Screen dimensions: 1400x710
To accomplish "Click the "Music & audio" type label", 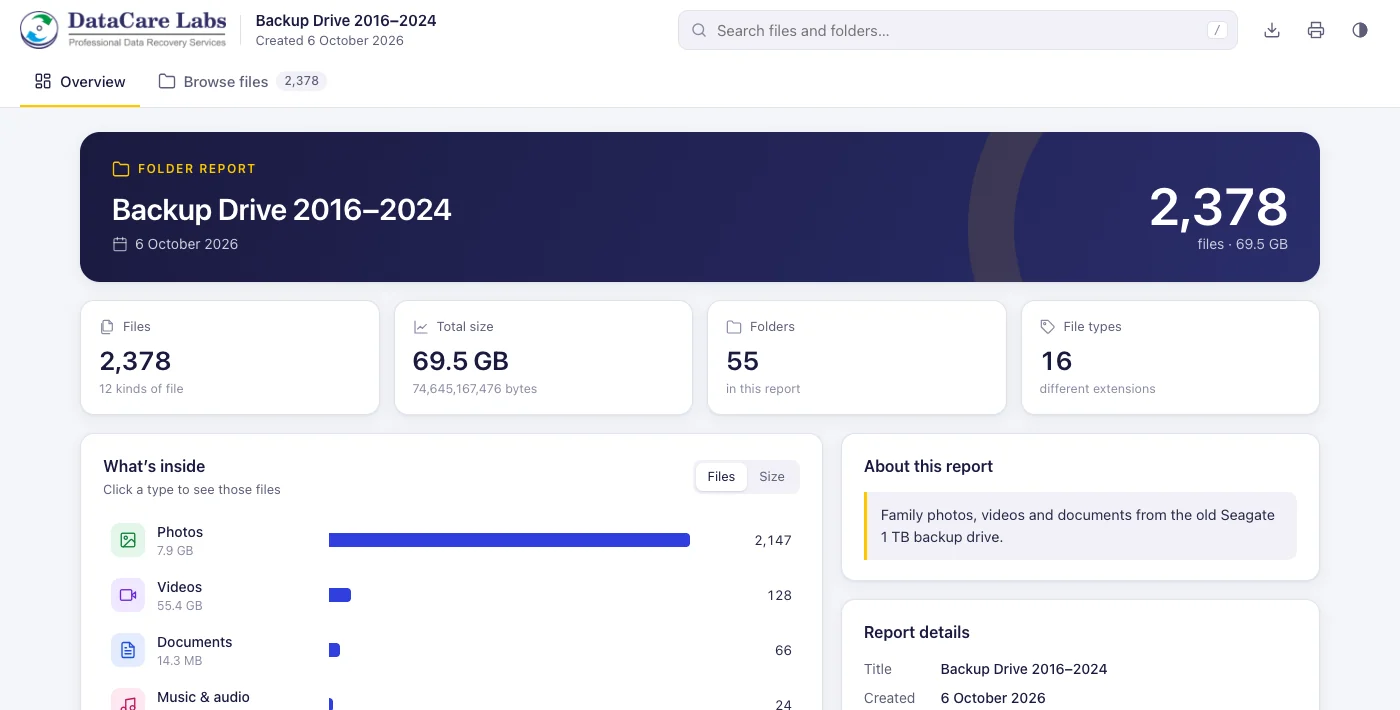I will (203, 697).
